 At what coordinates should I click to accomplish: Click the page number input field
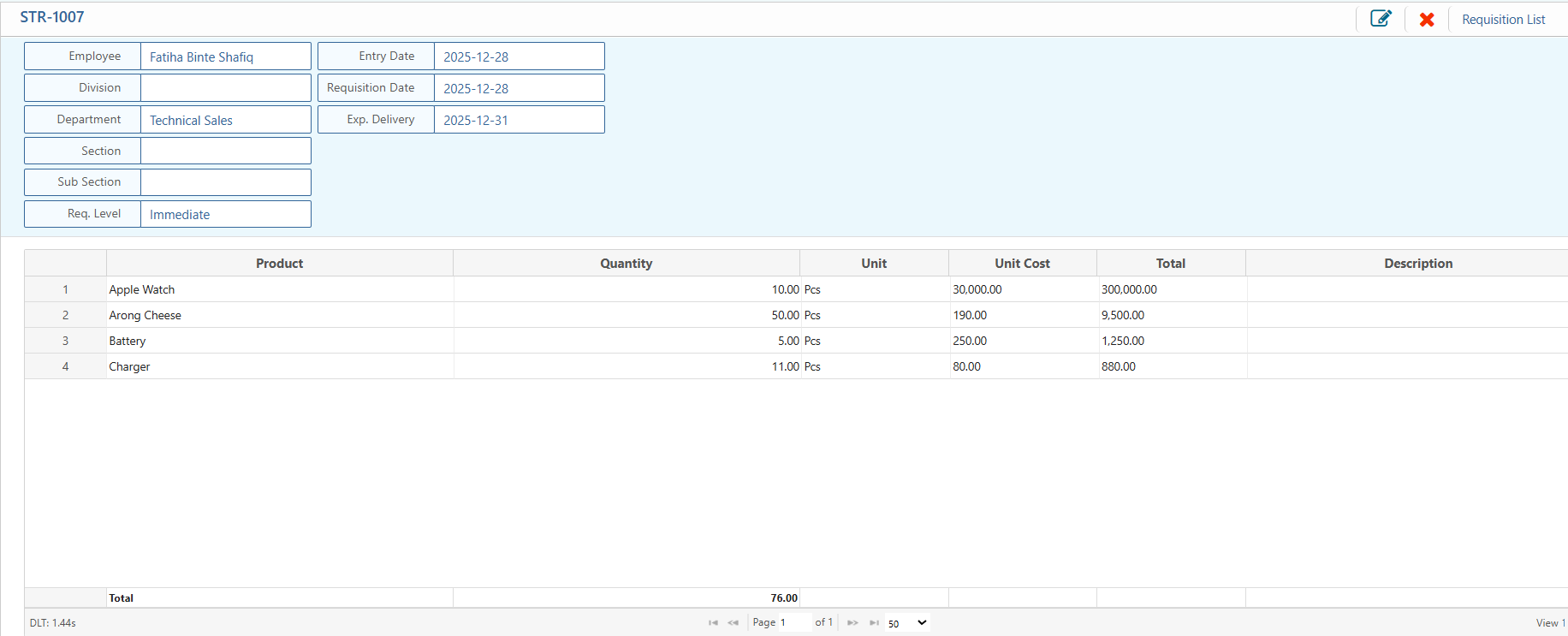tap(793, 622)
